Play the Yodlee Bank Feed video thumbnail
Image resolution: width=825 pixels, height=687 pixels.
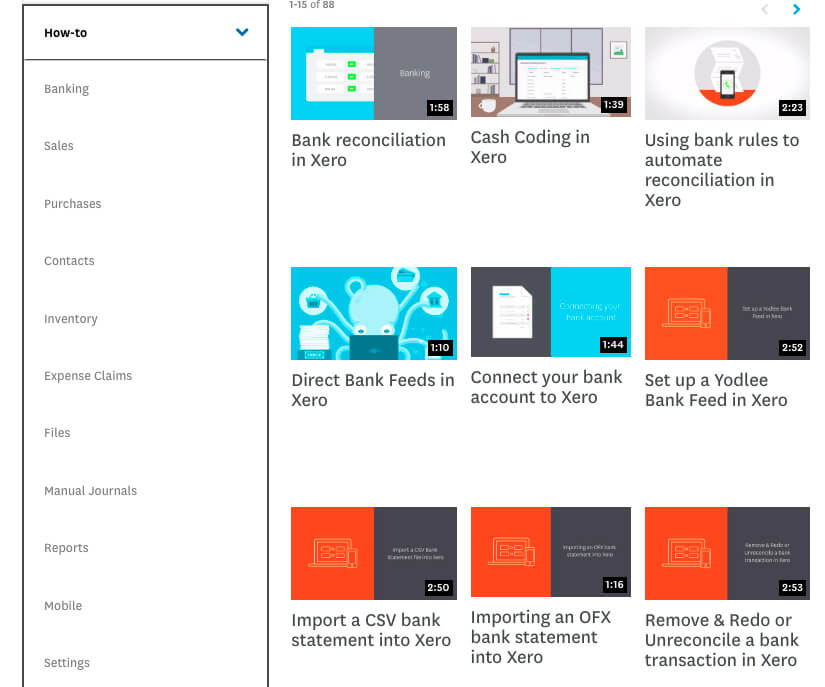coord(727,313)
